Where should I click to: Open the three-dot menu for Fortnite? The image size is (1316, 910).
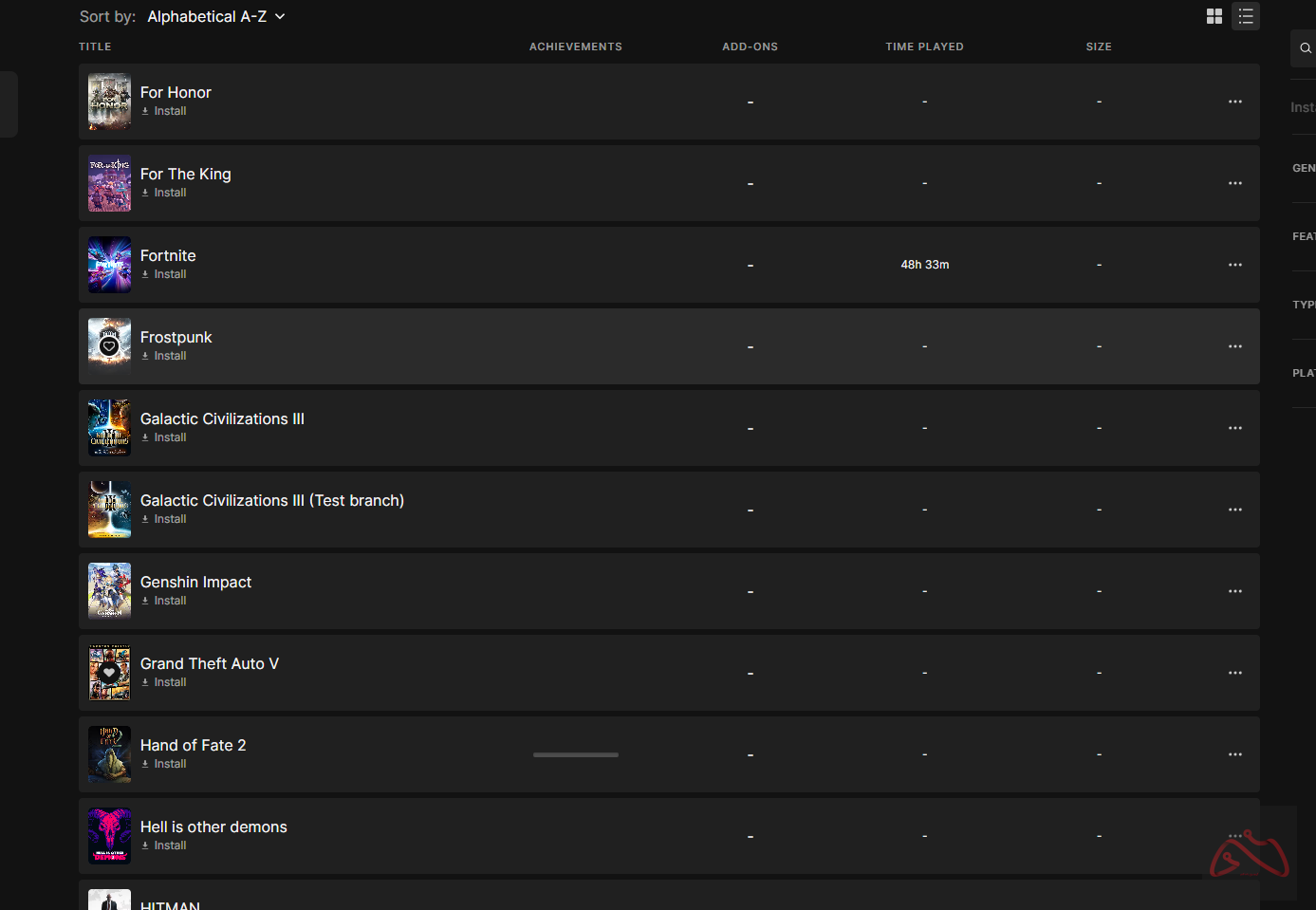point(1234,265)
